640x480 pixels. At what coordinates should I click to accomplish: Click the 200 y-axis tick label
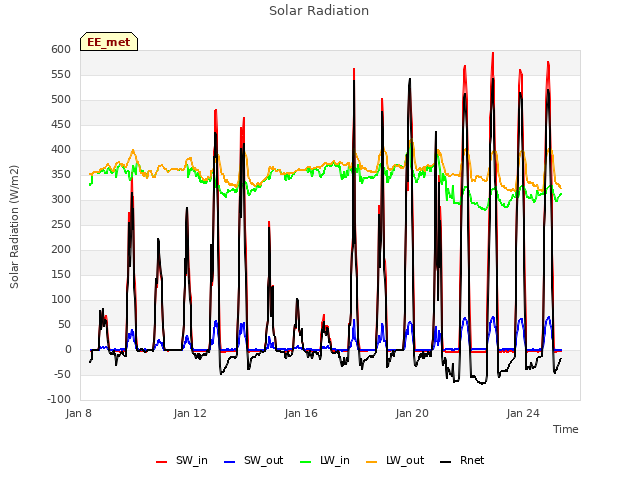coord(61,250)
